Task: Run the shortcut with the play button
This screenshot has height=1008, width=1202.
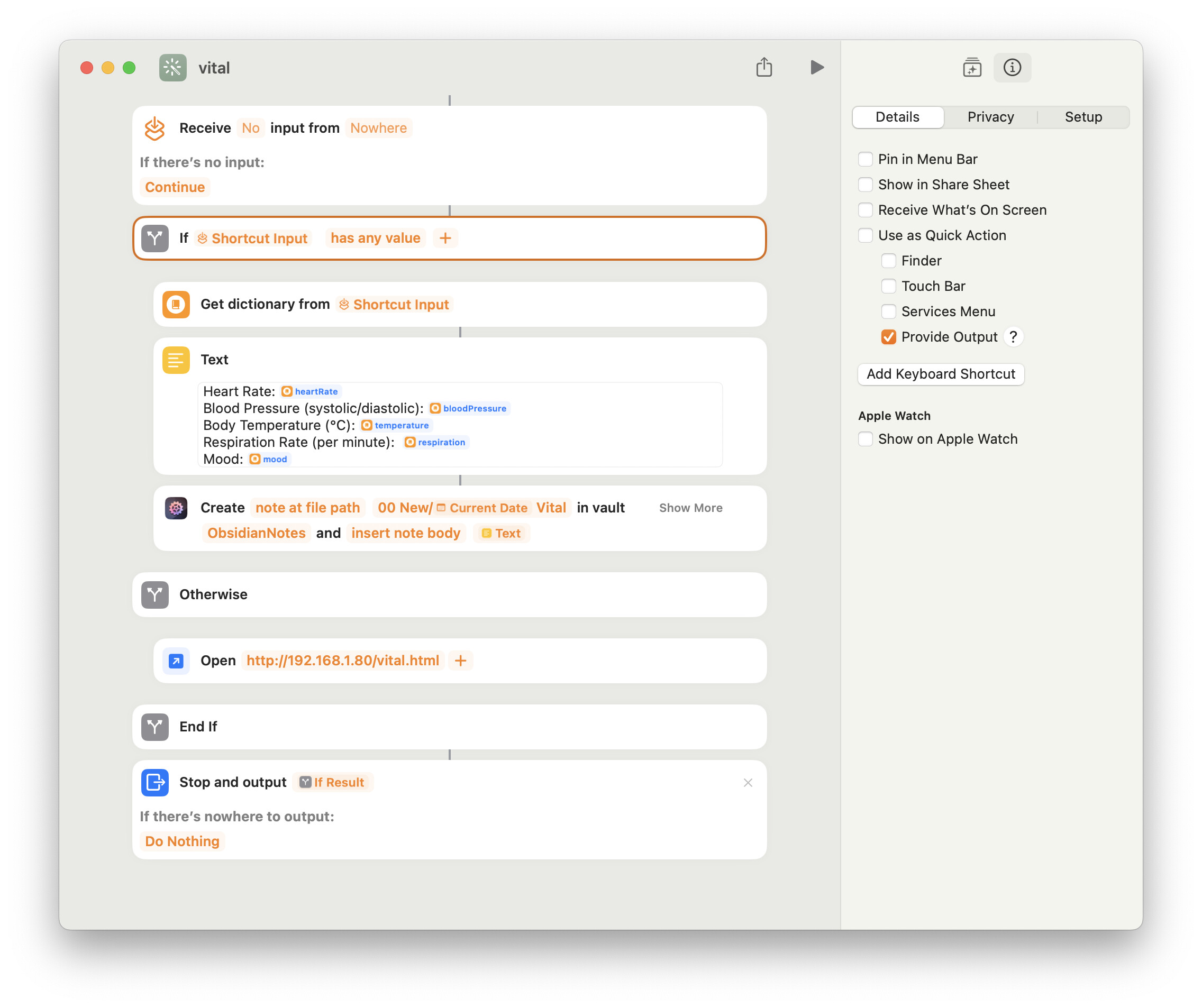Action: (x=817, y=68)
